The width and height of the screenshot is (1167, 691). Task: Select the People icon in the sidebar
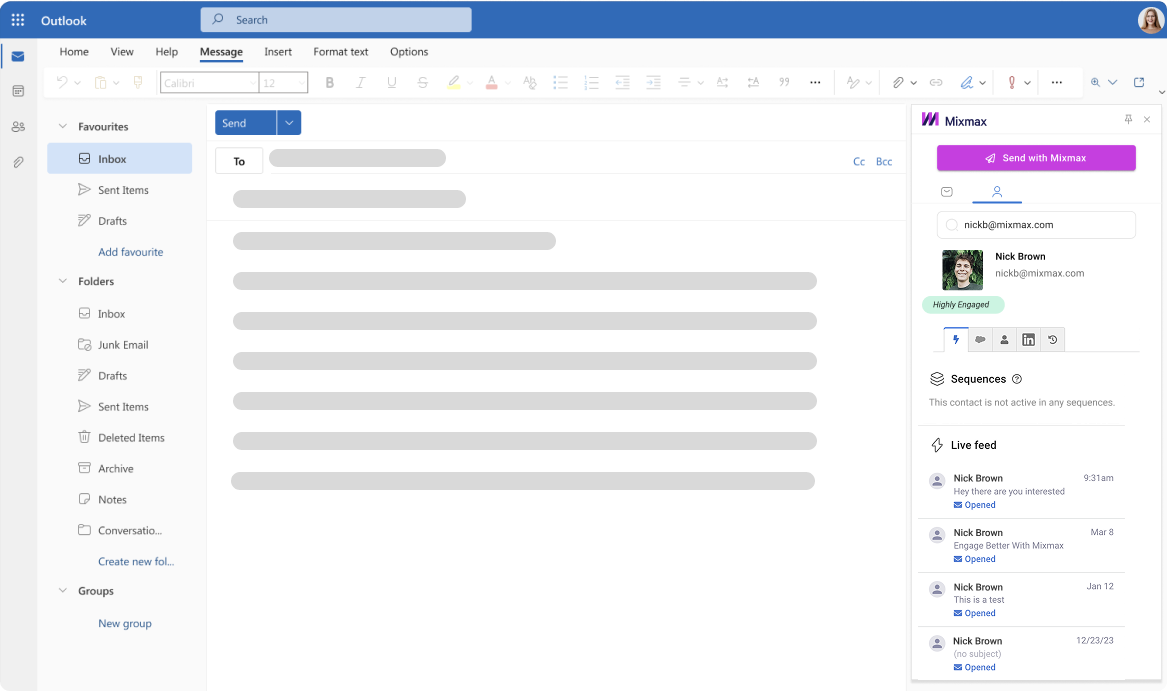(17, 126)
